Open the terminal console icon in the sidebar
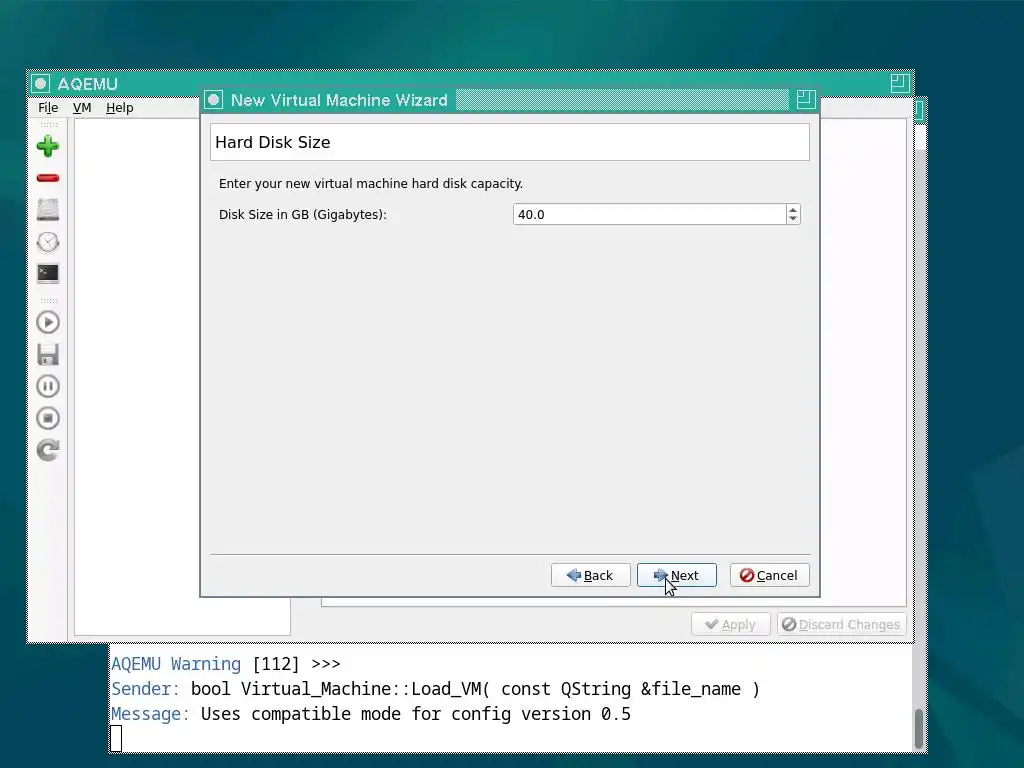The height and width of the screenshot is (768, 1024). (x=48, y=273)
